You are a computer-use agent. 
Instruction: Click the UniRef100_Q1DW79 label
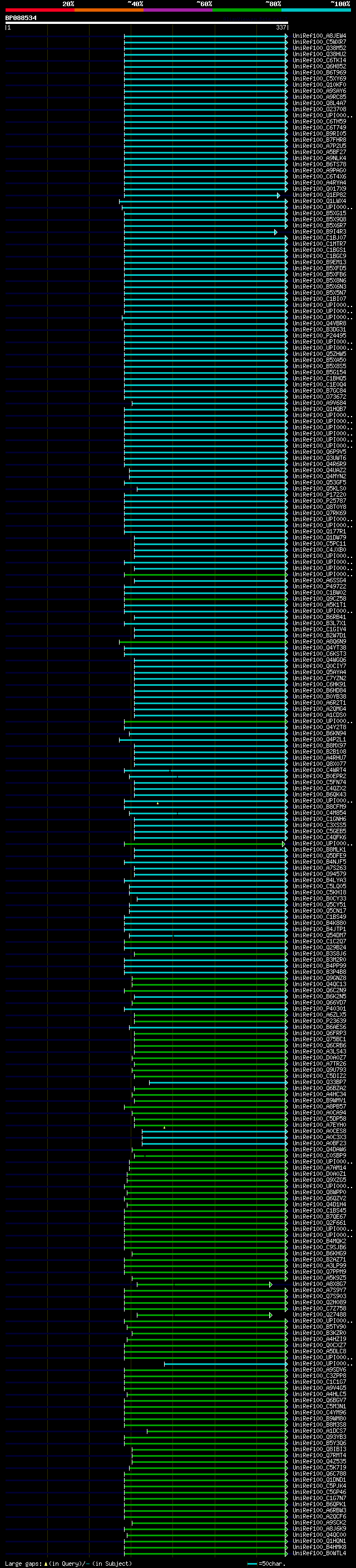pos(319,537)
